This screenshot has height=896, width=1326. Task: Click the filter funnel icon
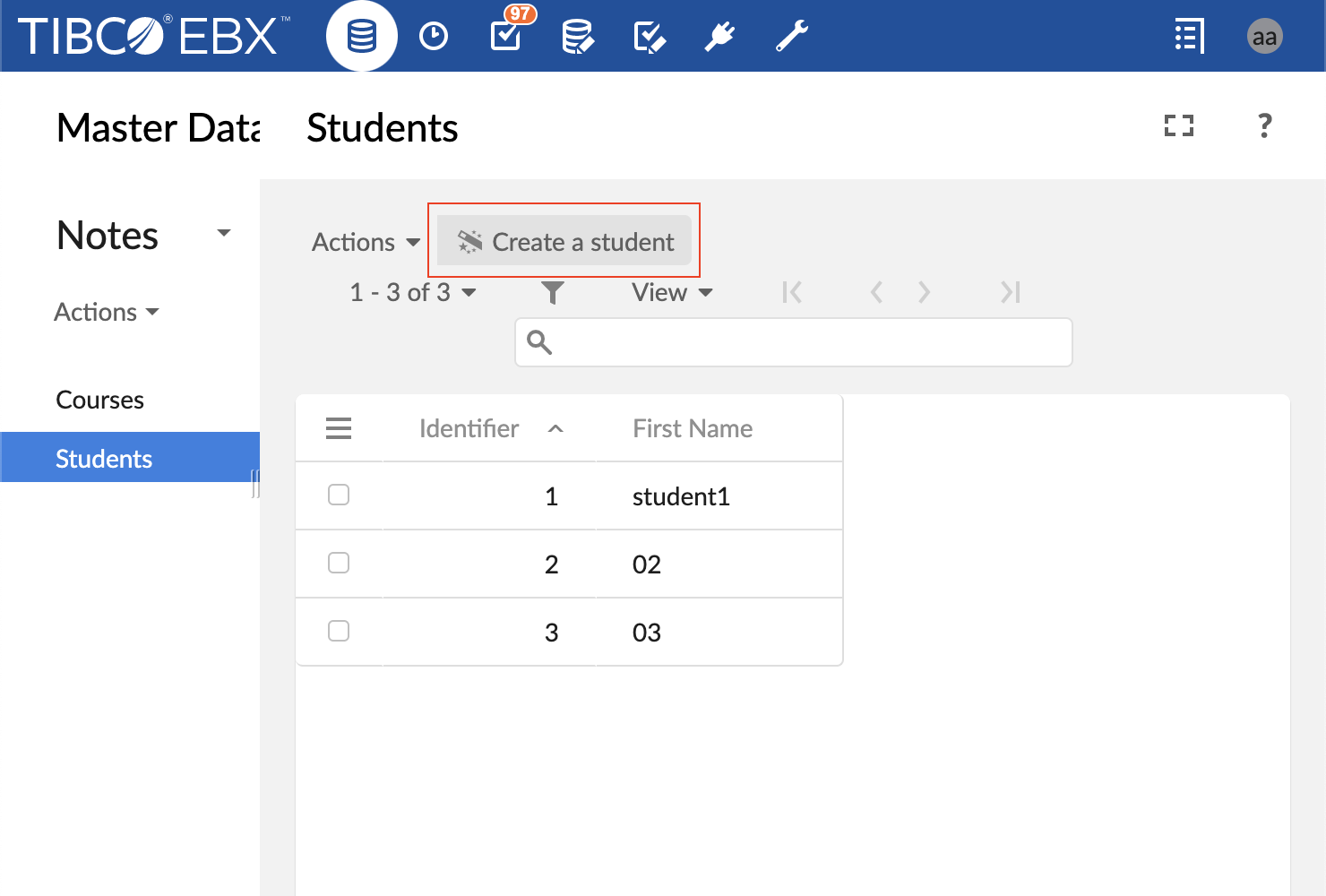[x=553, y=292]
